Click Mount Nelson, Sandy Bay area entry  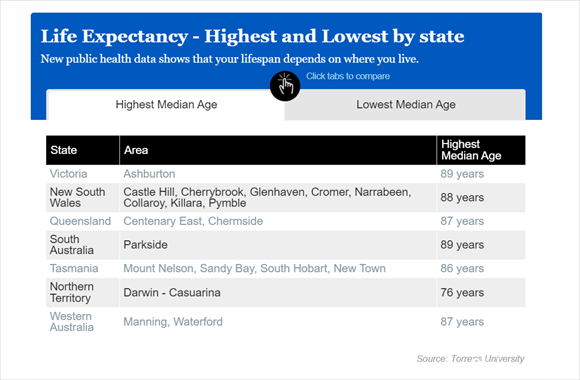click(254, 269)
